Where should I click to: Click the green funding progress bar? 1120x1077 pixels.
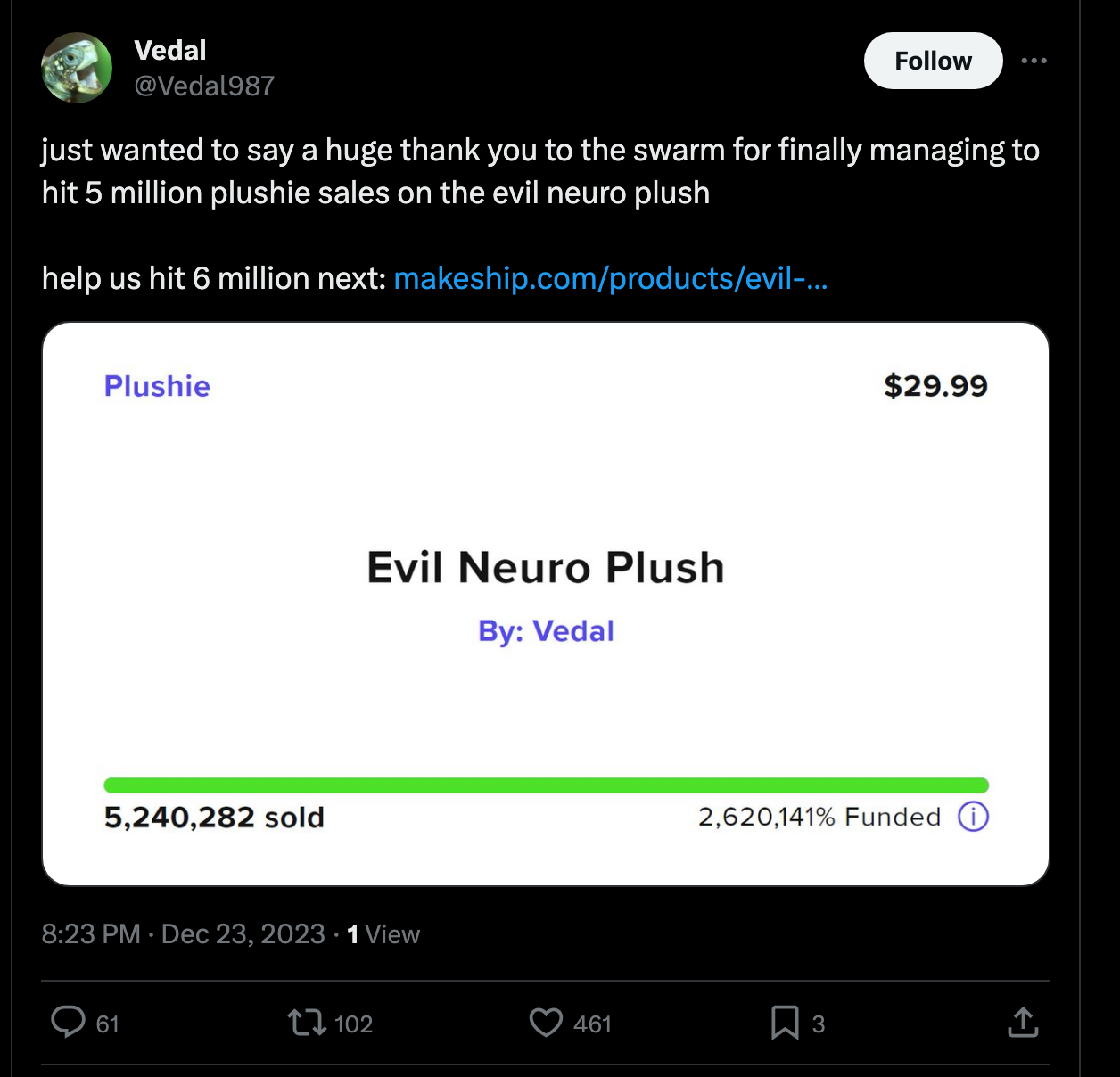546,785
